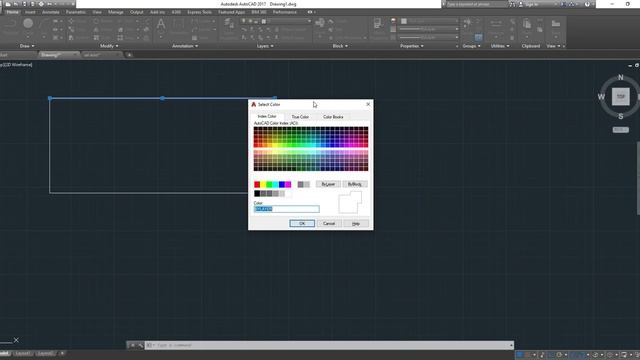This screenshot has width=640, height=360.
Task: Open the Manage ribbon tab
Action: pos(116,12)
